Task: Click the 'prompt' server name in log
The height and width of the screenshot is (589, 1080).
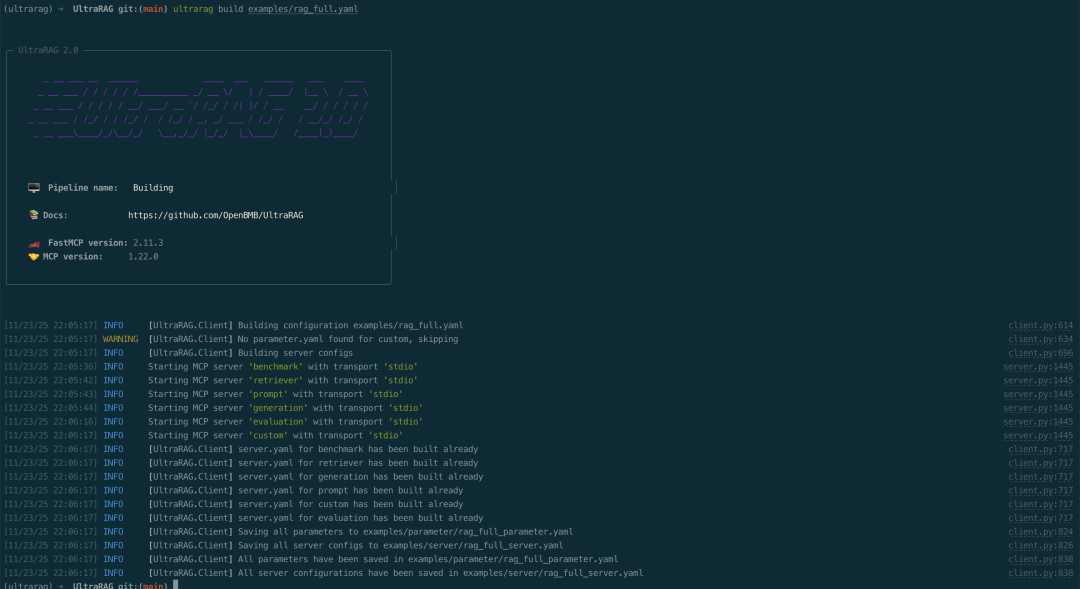Action: [x=268, y=394]
